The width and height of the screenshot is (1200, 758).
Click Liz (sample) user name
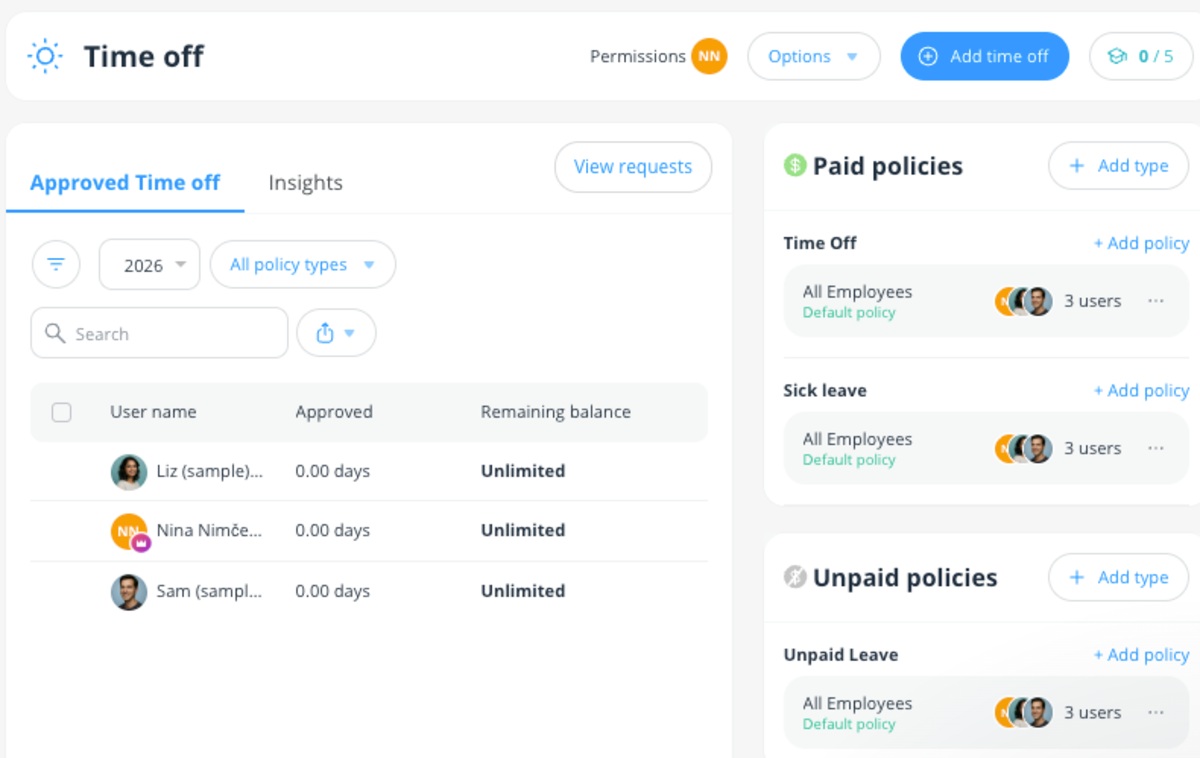tap(210, 471)
